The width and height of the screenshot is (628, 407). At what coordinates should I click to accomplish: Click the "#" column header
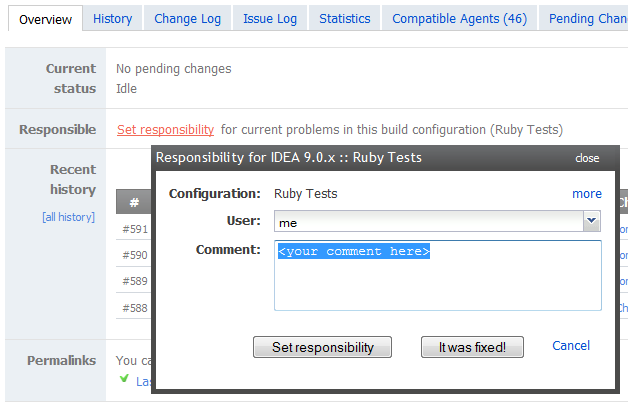coord(134,203)
